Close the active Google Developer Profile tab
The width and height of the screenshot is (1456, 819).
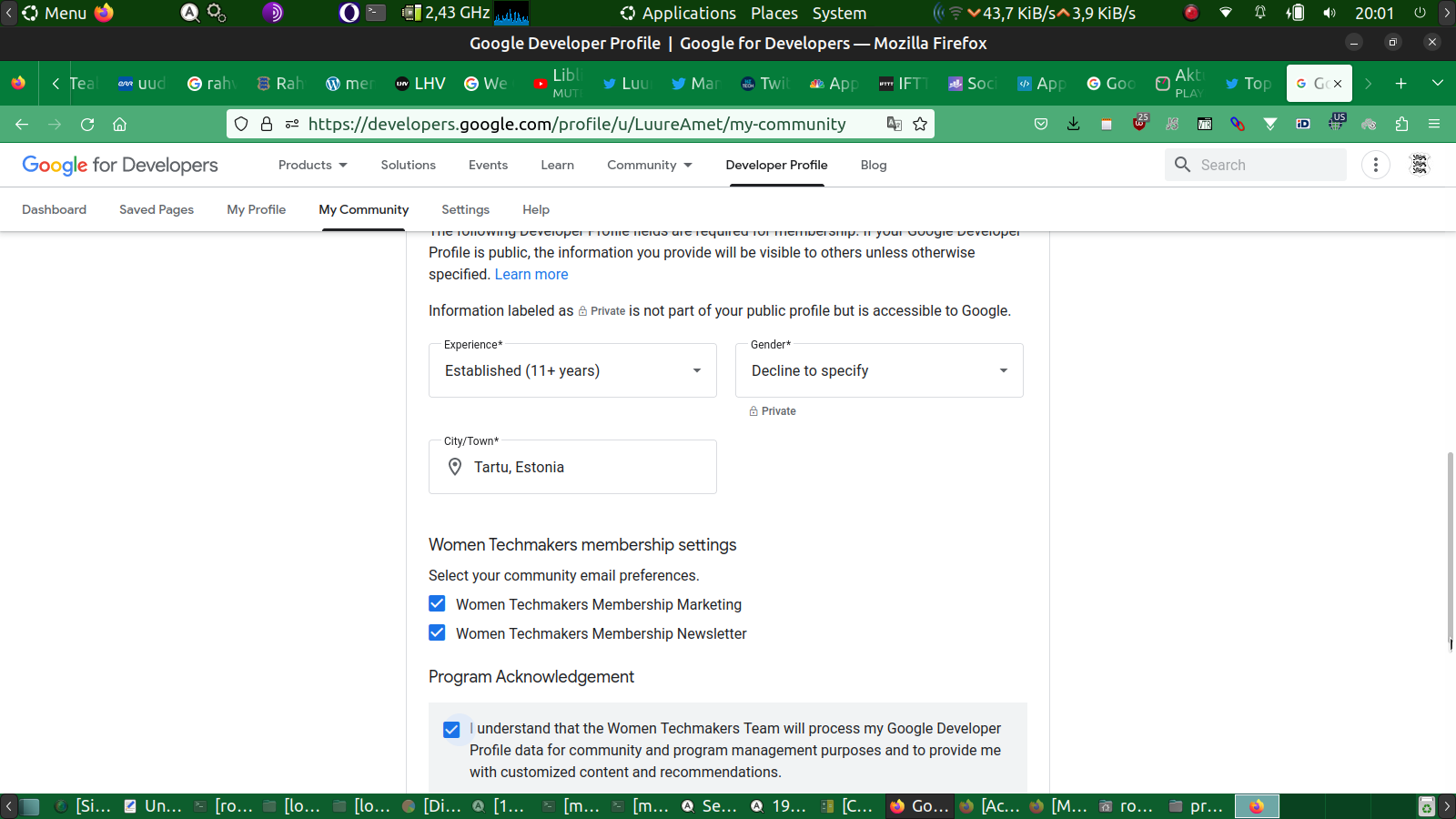coord(1338,84)
